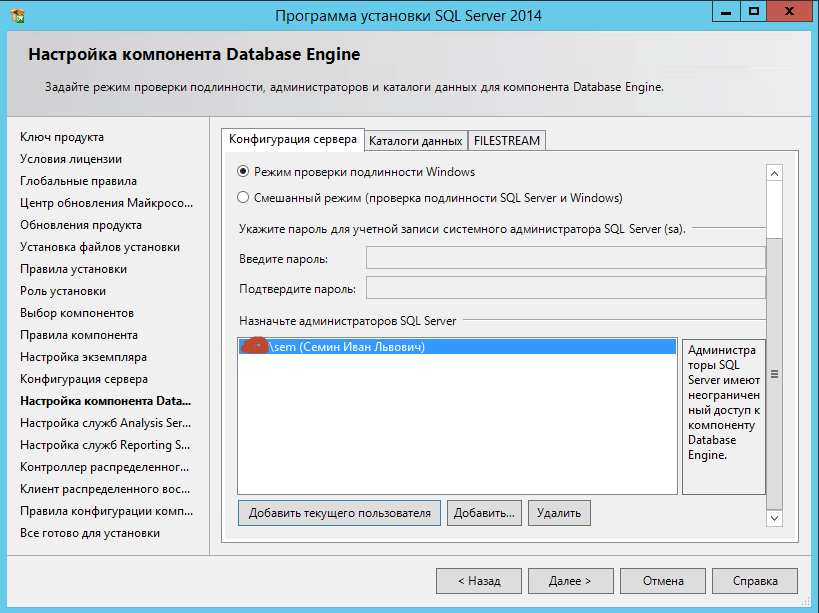Click the scroll down arrow of the panel

click(774, 518)
